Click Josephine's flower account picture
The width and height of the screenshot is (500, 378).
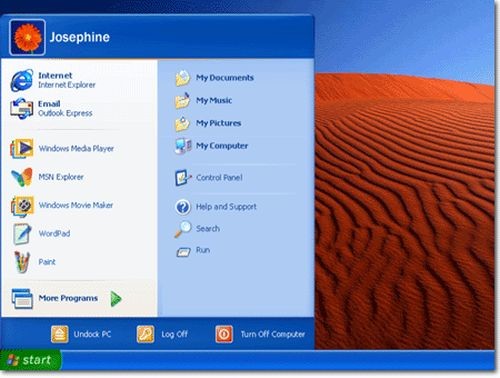27,37
